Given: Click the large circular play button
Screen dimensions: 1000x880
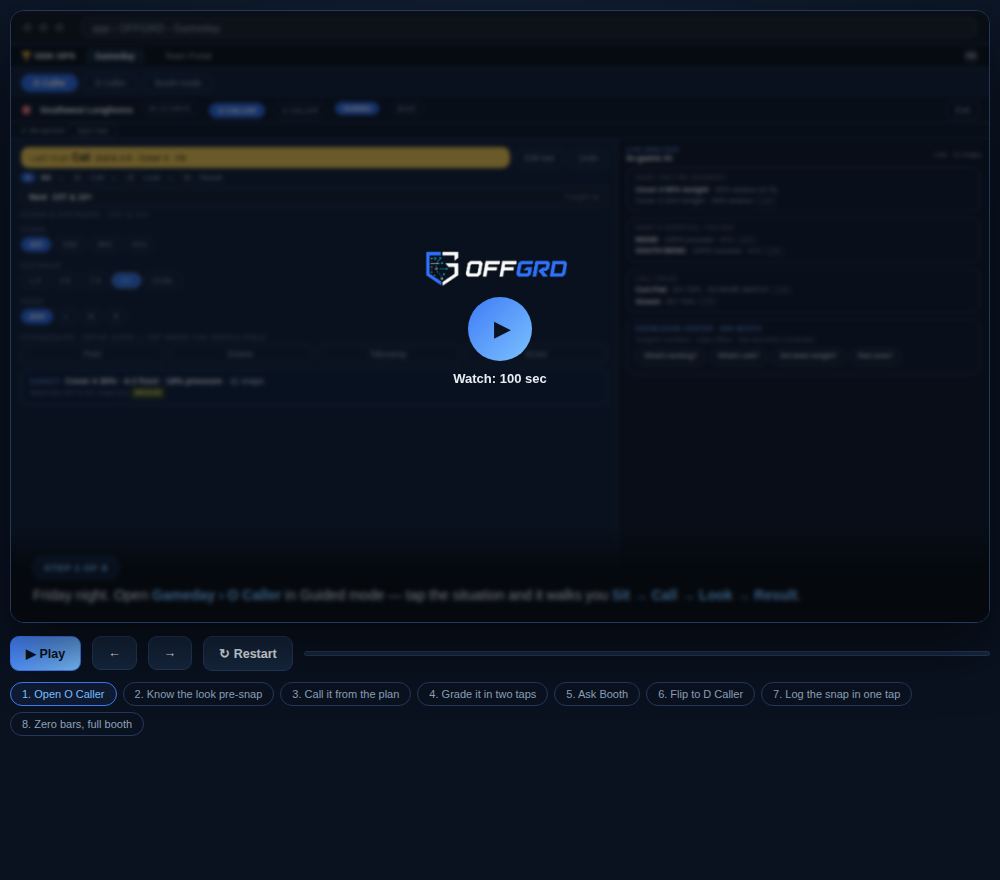Looking at the screenshot, I should click(499, 329).
